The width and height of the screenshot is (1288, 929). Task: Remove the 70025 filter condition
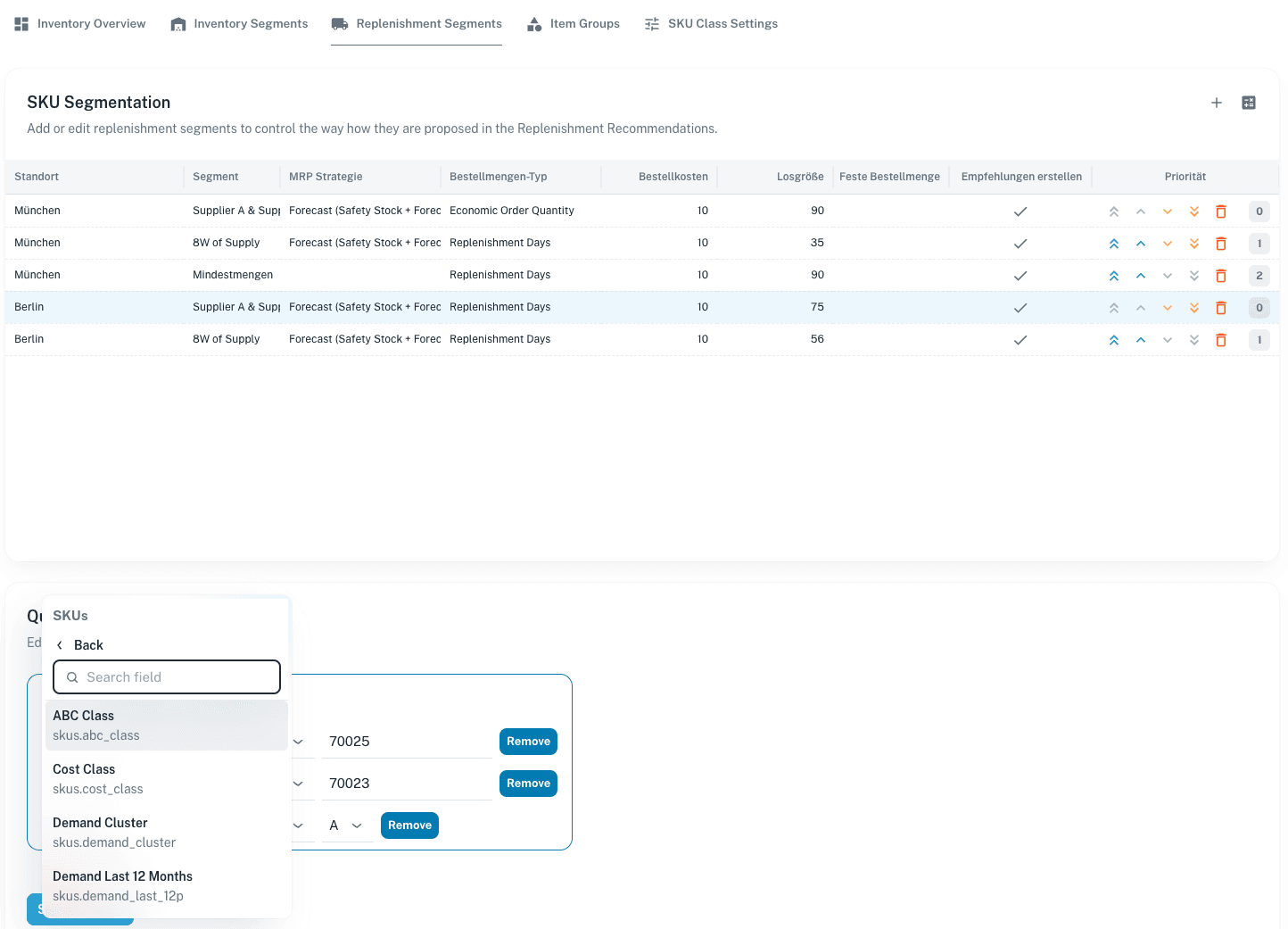click(x=528, y=742)
